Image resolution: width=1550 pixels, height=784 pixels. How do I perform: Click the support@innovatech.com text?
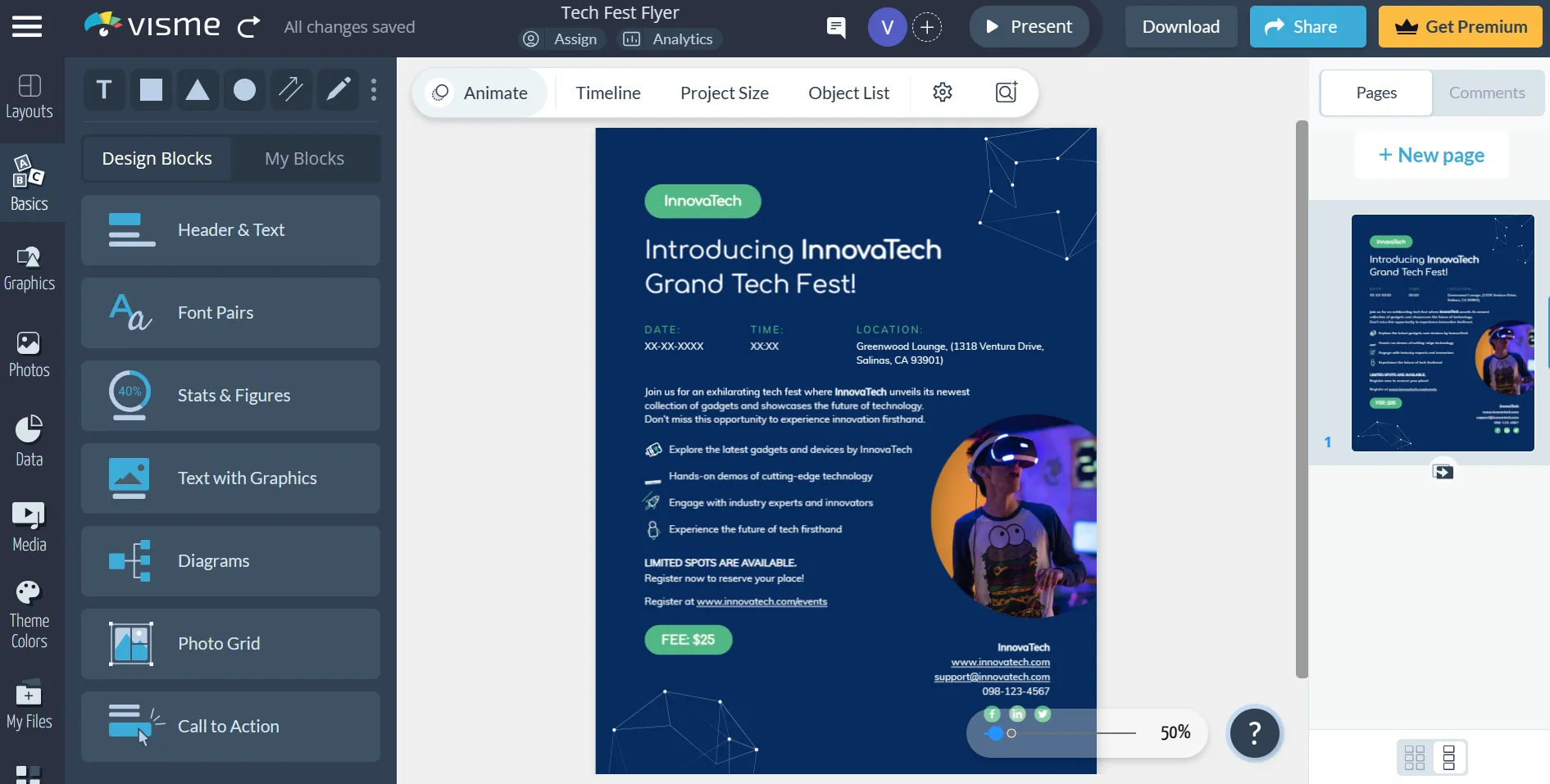click(992, 677)
